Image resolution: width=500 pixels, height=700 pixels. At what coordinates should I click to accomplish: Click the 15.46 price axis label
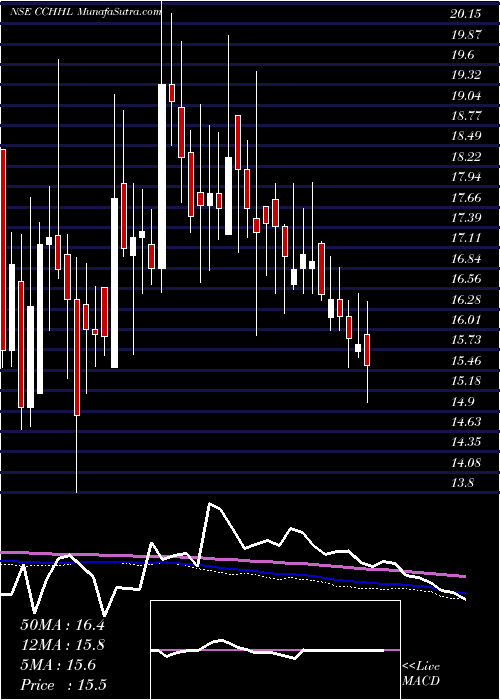pyautogui.click(x=466, y=361)
